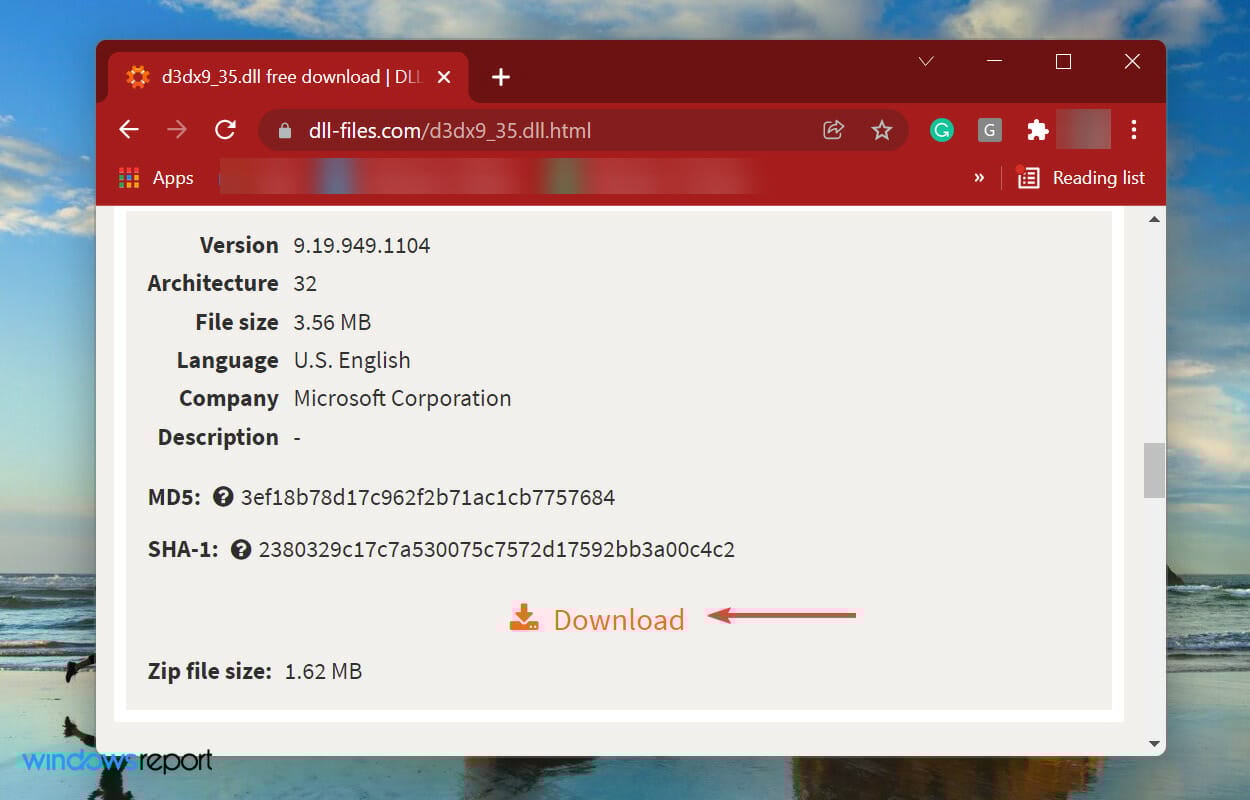Click the U.S. English language value
This screenshot has width=1250, height=800.
352,361
